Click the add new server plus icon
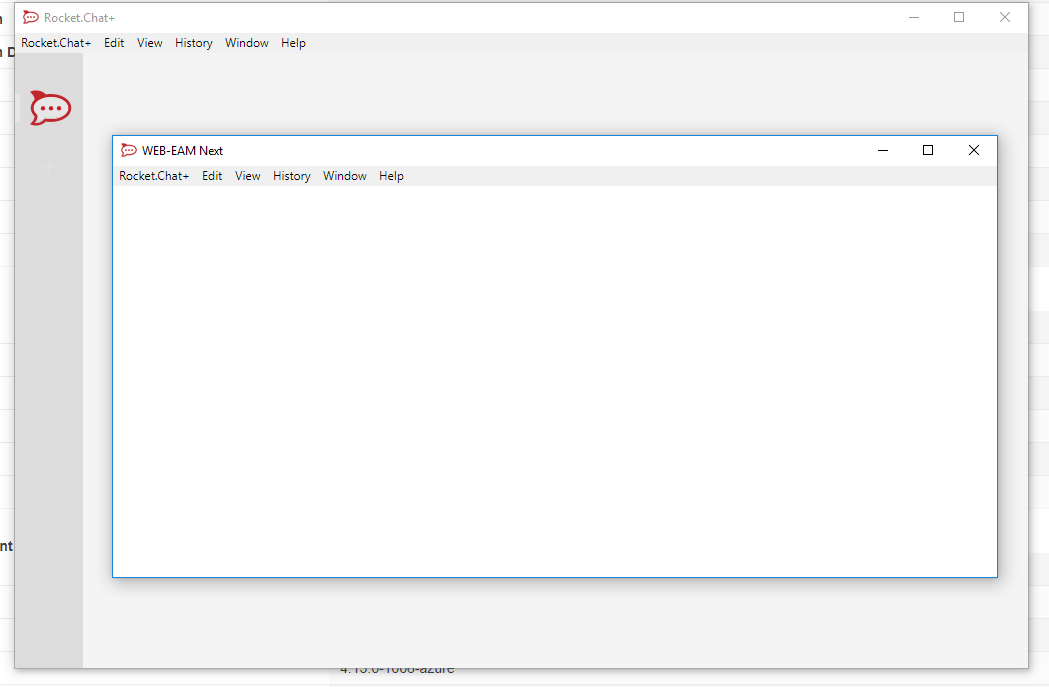This screenshot has height=687, width=1049. (x=49, y=166)
